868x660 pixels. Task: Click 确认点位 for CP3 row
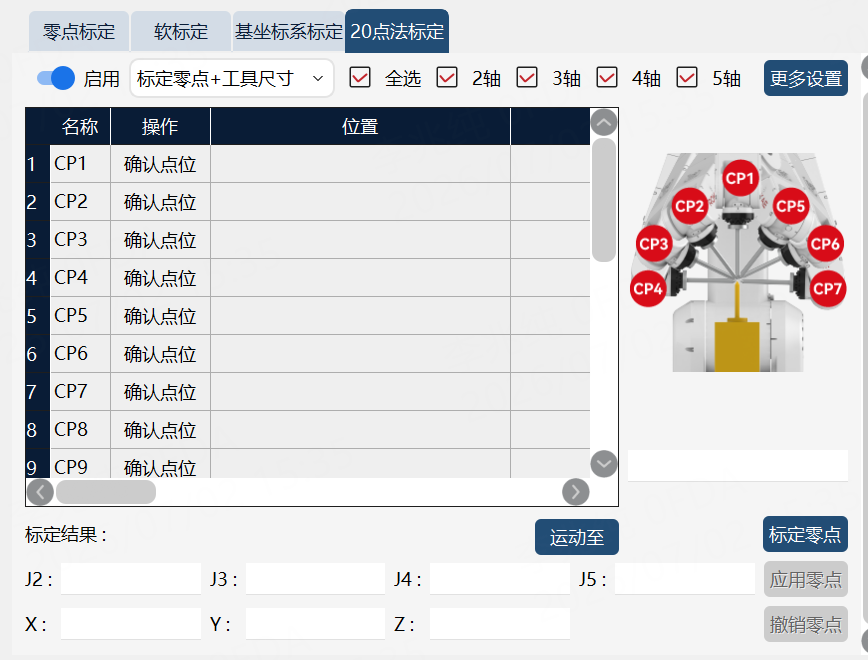pyautogui.click(x=160, y=240)
